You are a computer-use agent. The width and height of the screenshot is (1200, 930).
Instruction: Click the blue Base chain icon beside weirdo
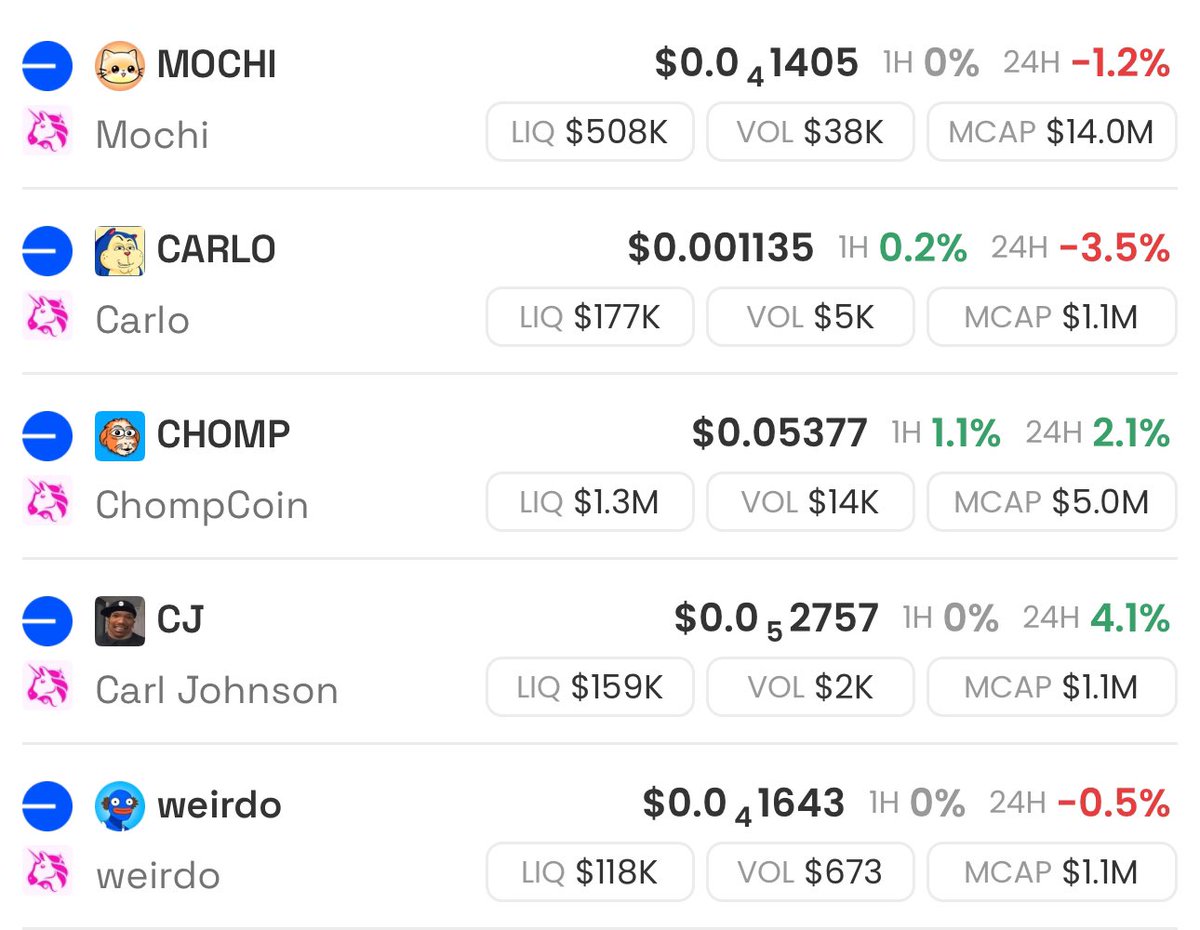coord(47,806)
